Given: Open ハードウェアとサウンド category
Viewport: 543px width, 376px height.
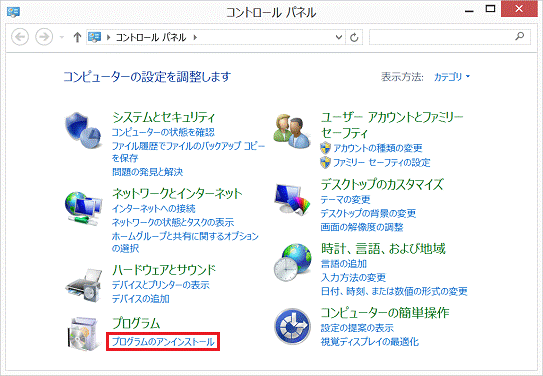Looking at the screenshot, I should tap(164, 270).
